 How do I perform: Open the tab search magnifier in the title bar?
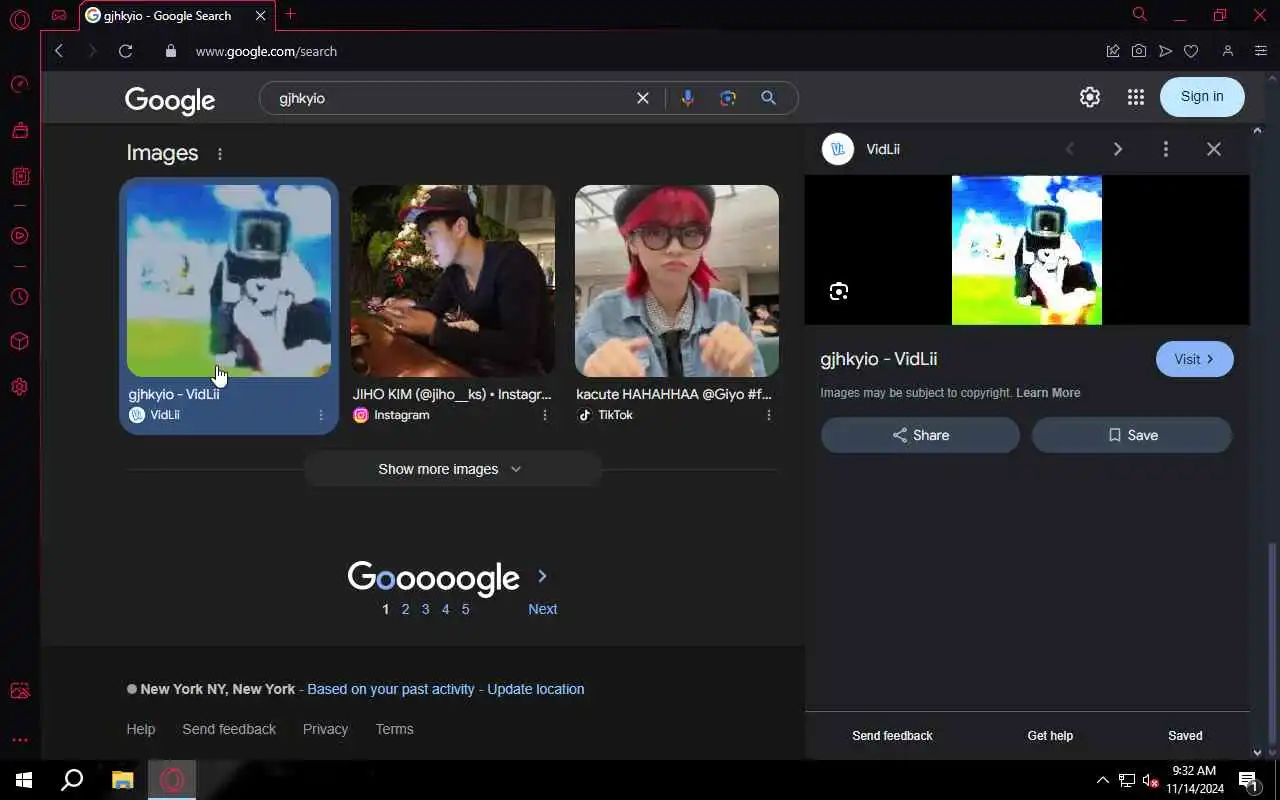pyautogui.click(x=1139, y=14)
